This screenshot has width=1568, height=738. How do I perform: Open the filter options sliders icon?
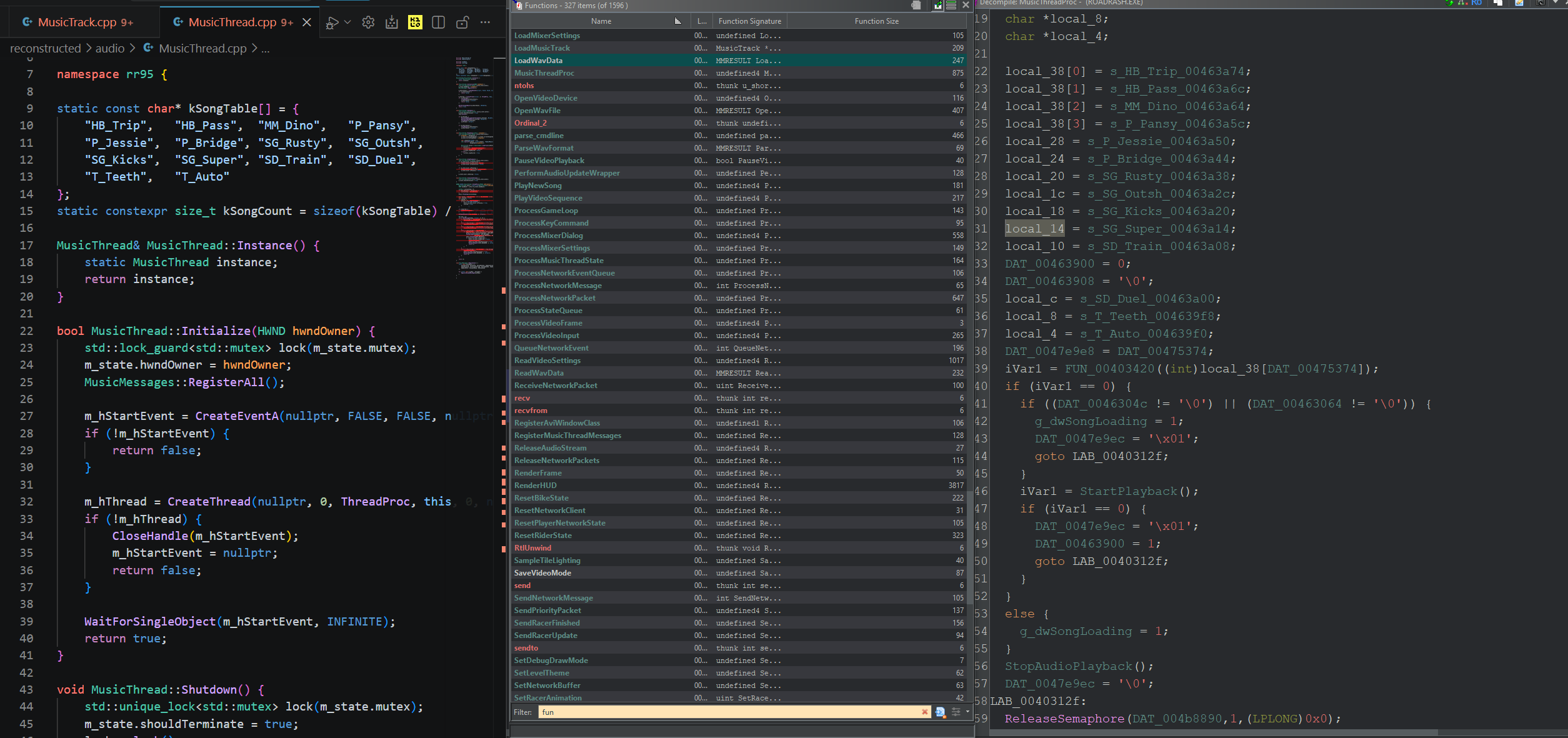tap(956, 712)
